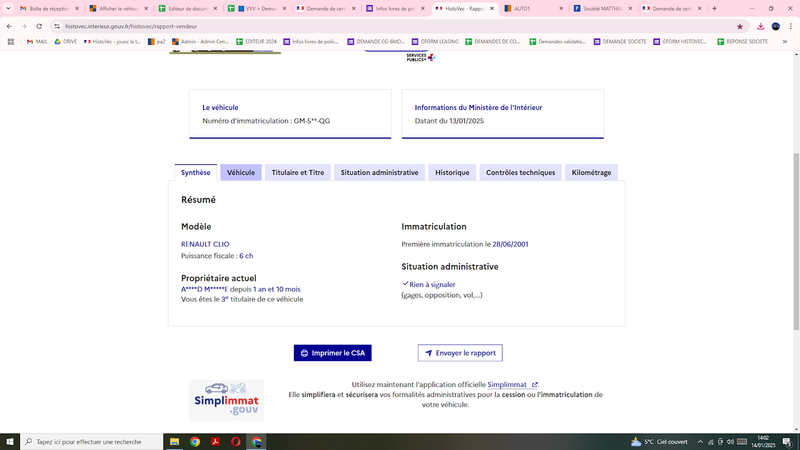Select the Synthèse tab
Screen dimensions: 800x450
coord(195,172)
